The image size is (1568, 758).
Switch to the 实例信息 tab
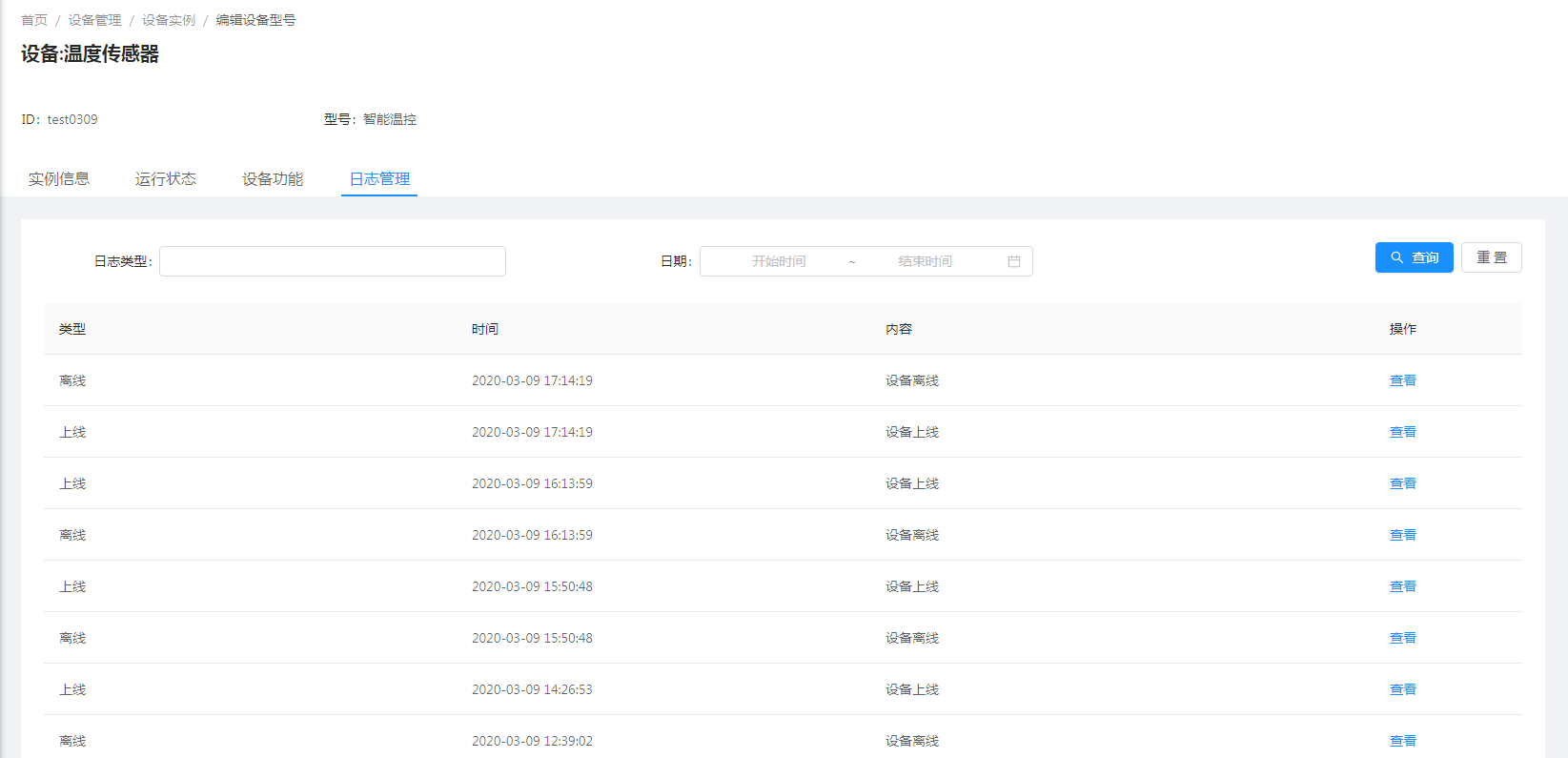(x=59, y=179)
